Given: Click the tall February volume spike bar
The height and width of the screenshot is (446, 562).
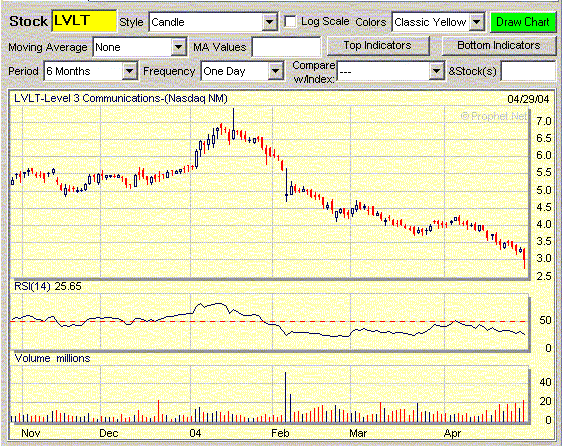Looking at the screenshot, I should (x=286, y=397).
